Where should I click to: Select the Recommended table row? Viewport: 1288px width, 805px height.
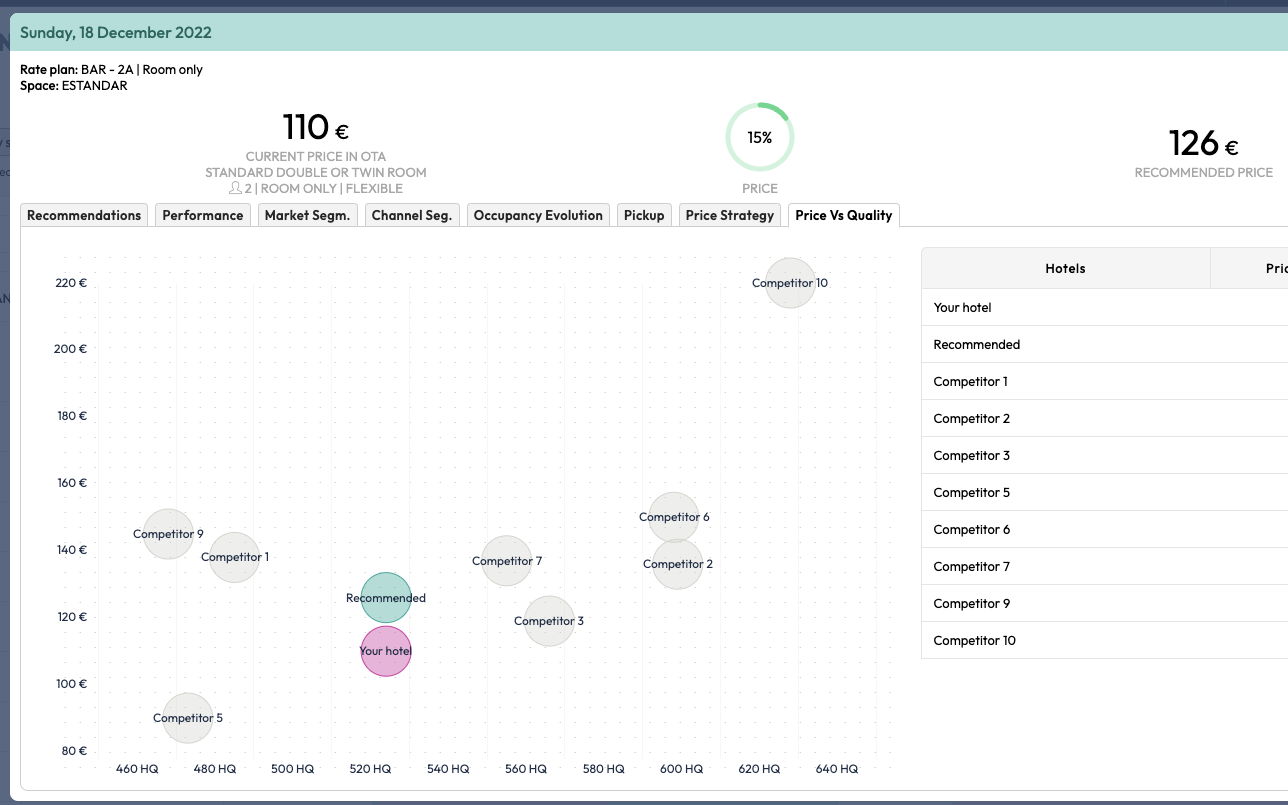point(1104,344)
